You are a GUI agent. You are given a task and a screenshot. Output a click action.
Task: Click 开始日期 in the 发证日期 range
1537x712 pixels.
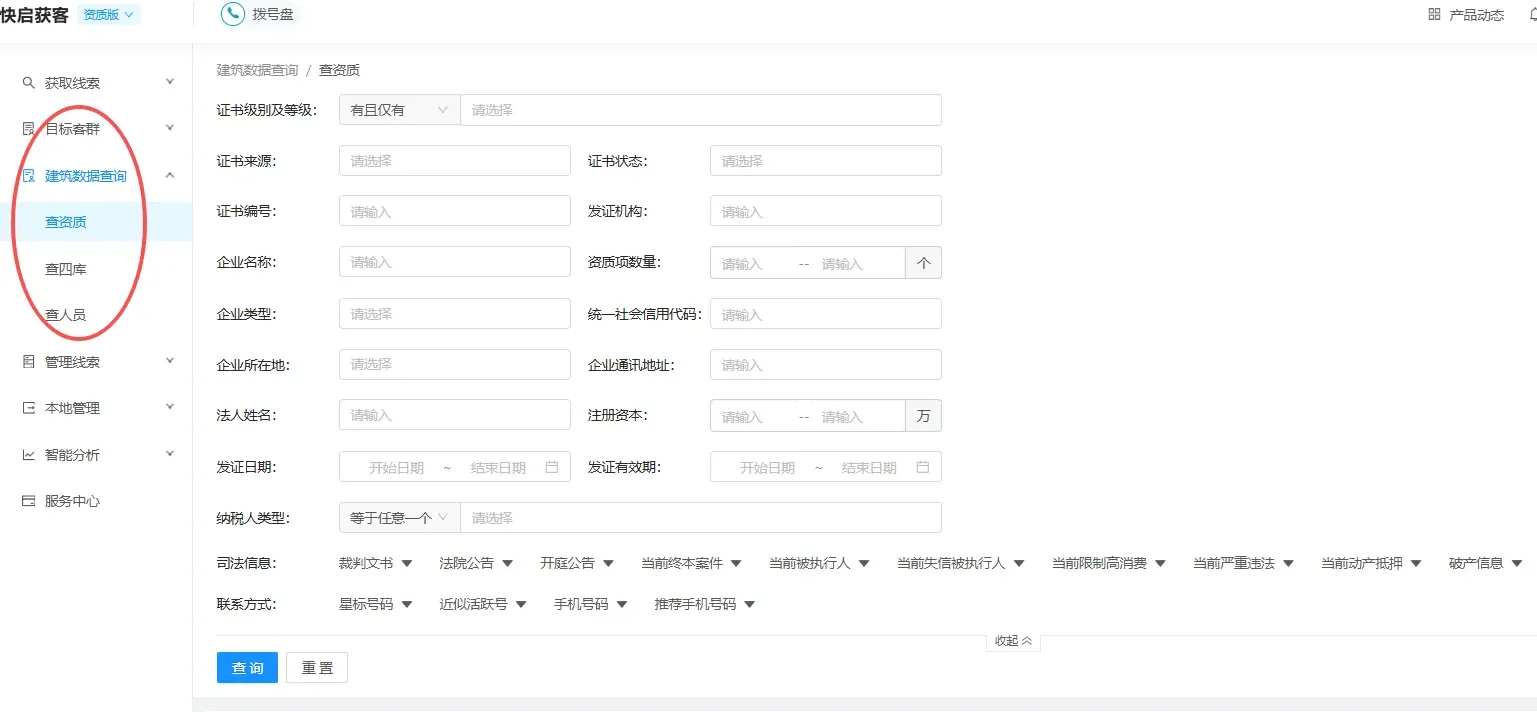[397, 467]
